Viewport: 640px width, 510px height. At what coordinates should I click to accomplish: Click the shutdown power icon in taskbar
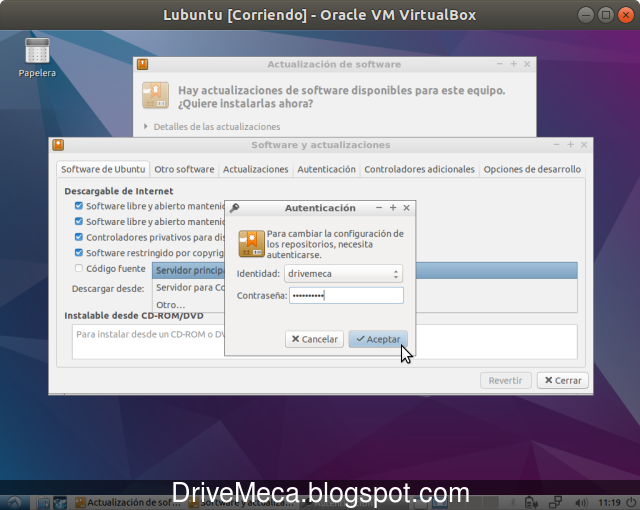(631, 502)
